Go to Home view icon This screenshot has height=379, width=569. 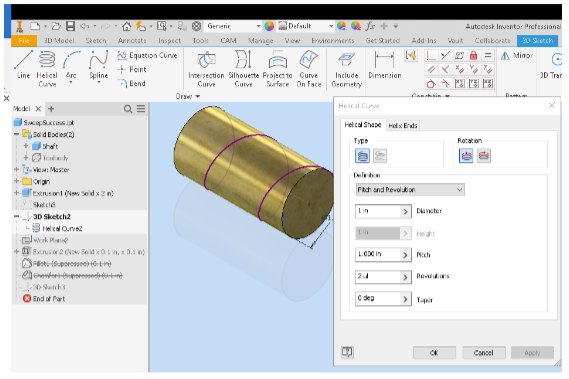click(x=126, y=26)
